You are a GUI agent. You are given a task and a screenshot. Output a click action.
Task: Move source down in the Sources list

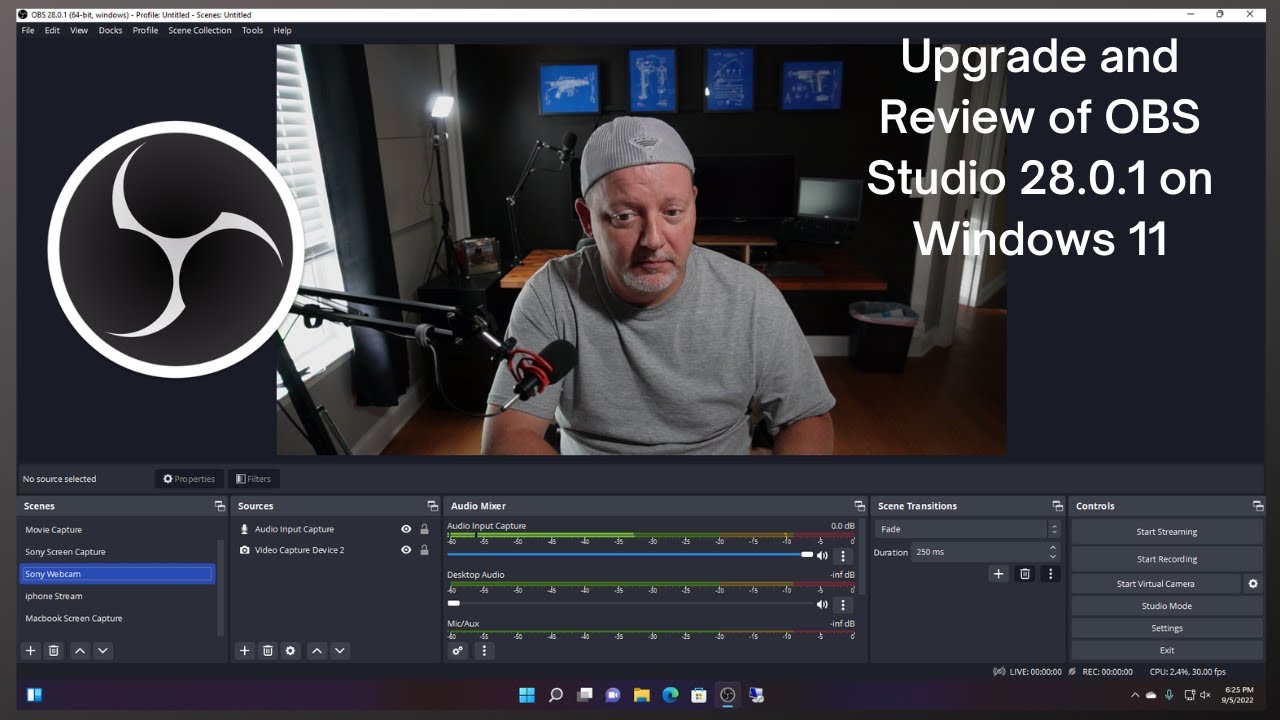[340, 650]
